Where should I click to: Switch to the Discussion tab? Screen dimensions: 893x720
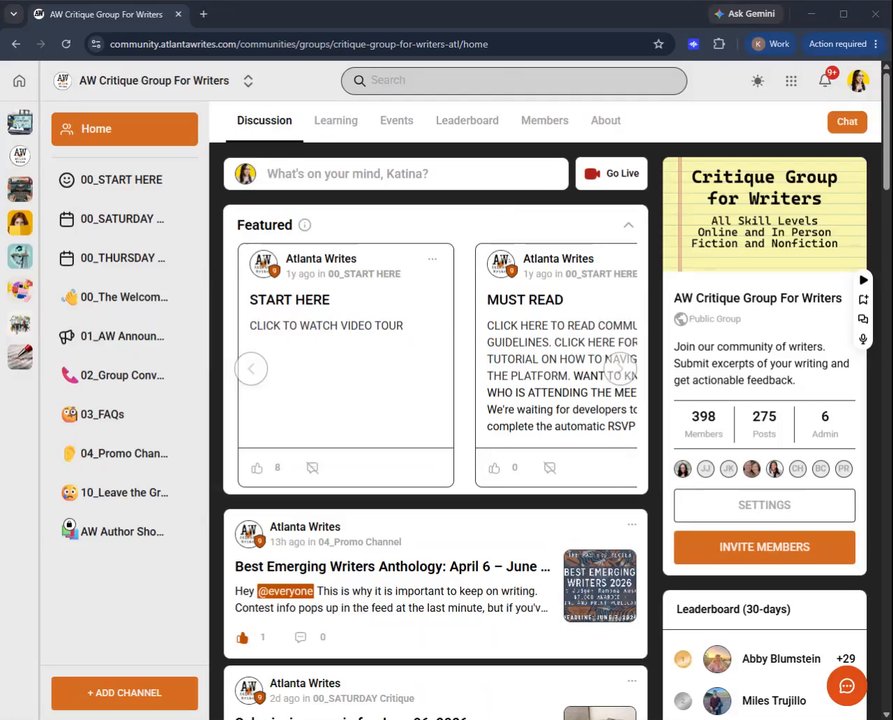(x=264, y=121)
